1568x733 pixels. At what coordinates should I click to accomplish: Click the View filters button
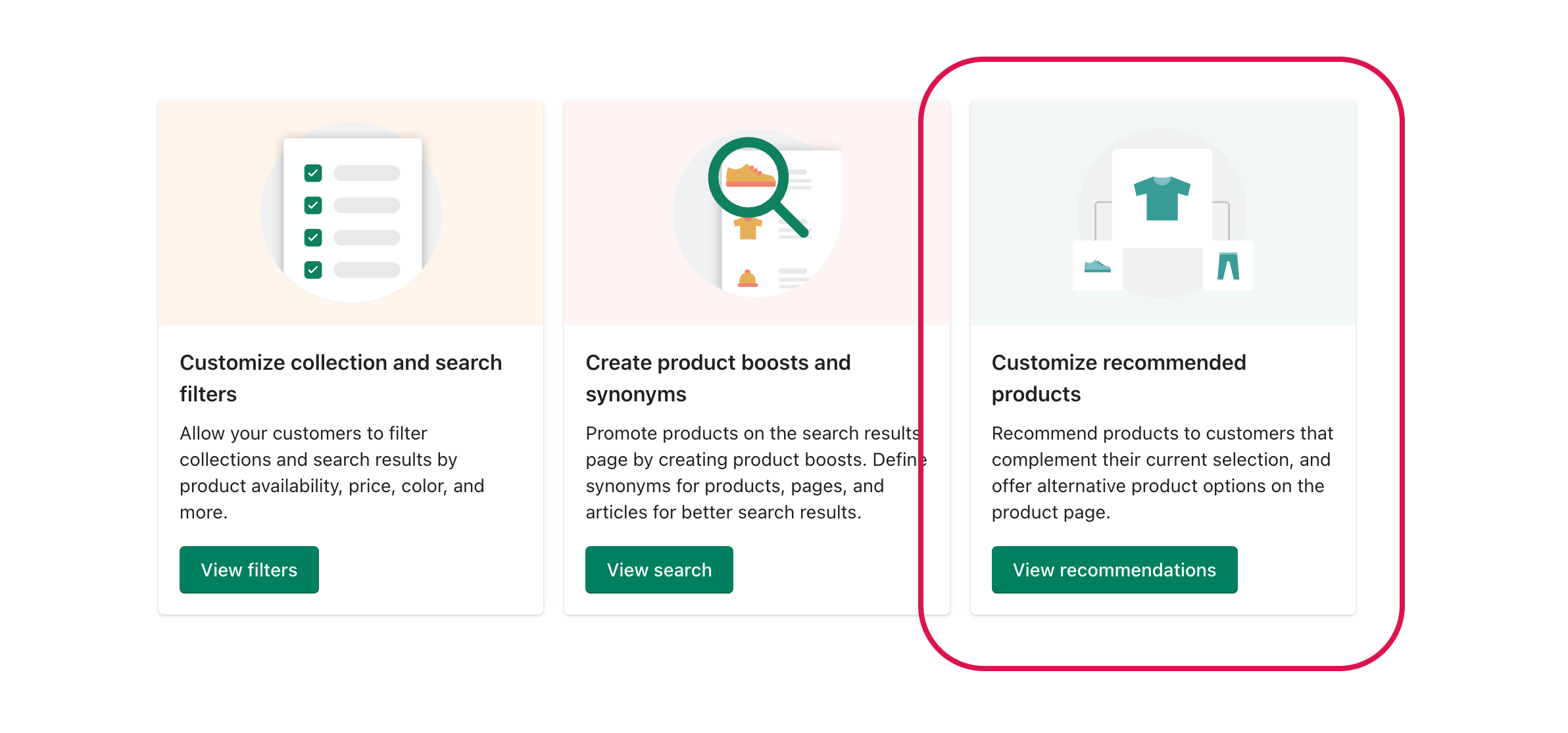pos(249,569)
